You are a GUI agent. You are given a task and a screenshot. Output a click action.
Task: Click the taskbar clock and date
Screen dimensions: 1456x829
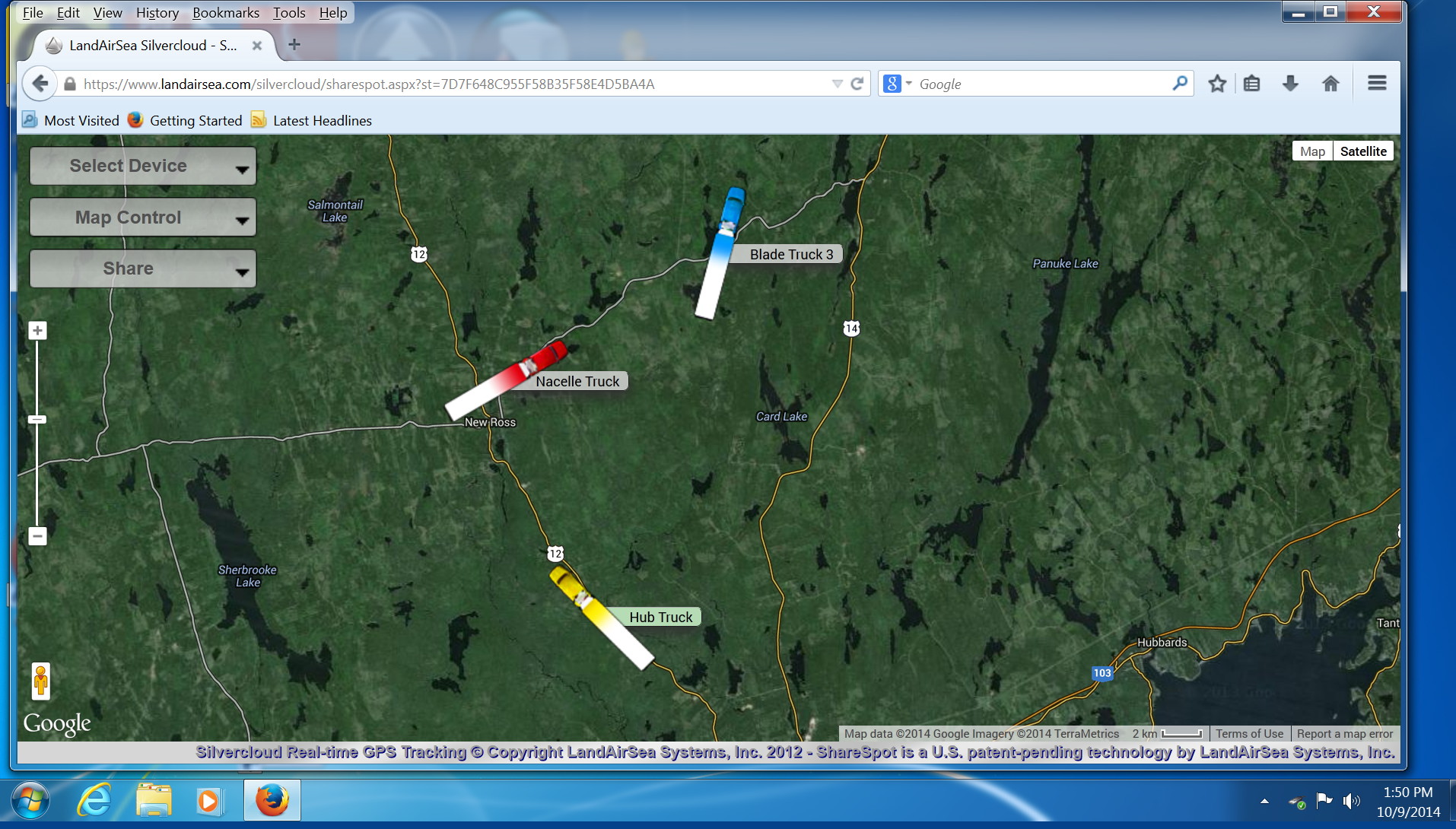(1408, 802)
